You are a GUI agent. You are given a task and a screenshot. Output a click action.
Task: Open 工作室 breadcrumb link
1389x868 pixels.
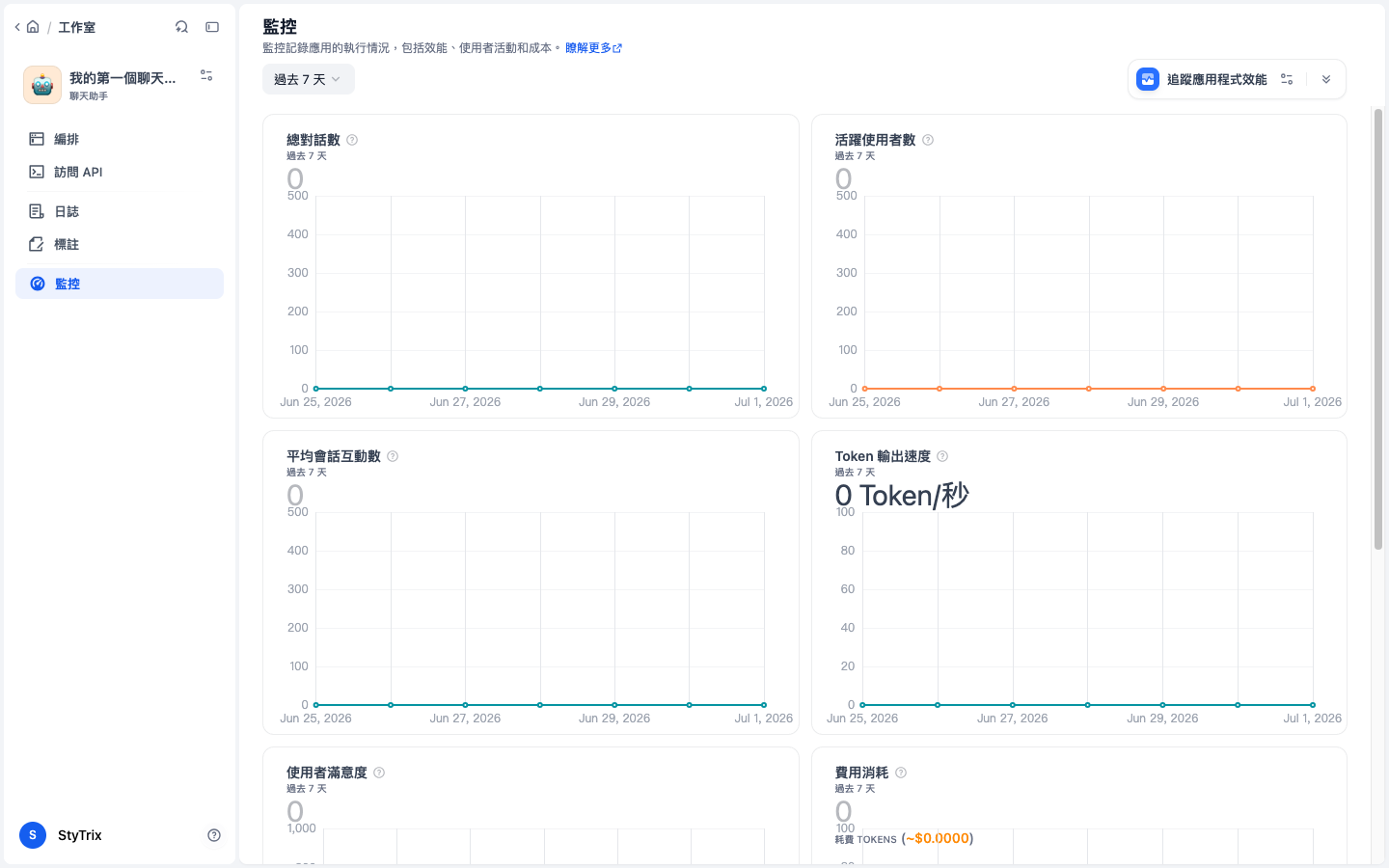(x=76, y=27)
